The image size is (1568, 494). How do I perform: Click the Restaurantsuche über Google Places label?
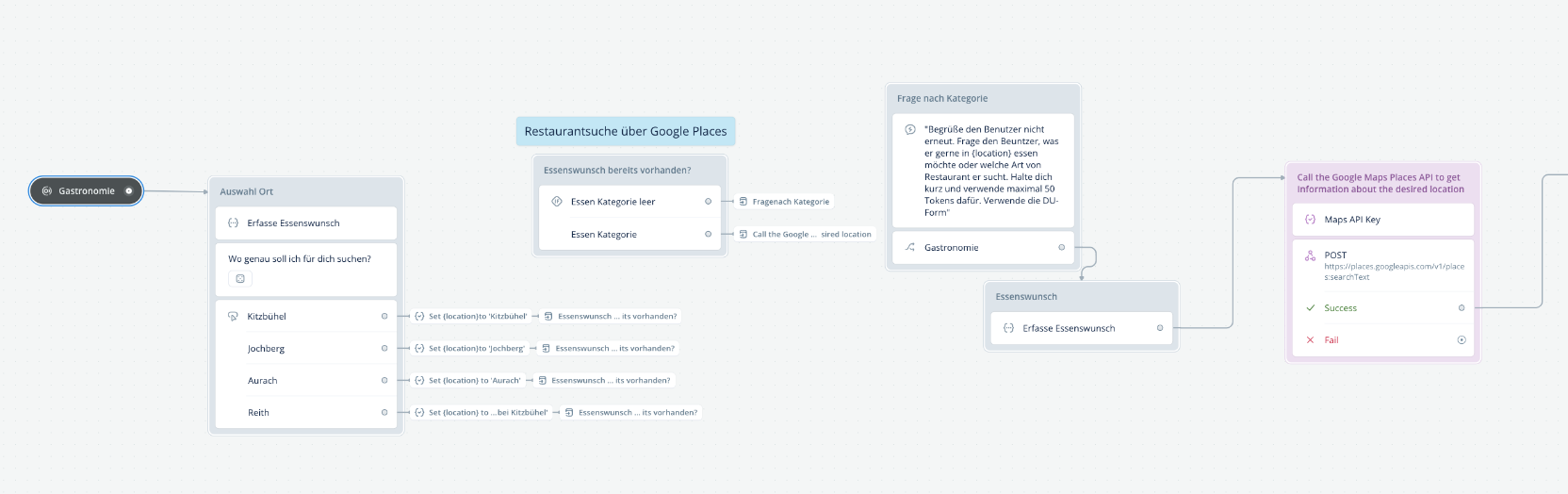[626, 132]
